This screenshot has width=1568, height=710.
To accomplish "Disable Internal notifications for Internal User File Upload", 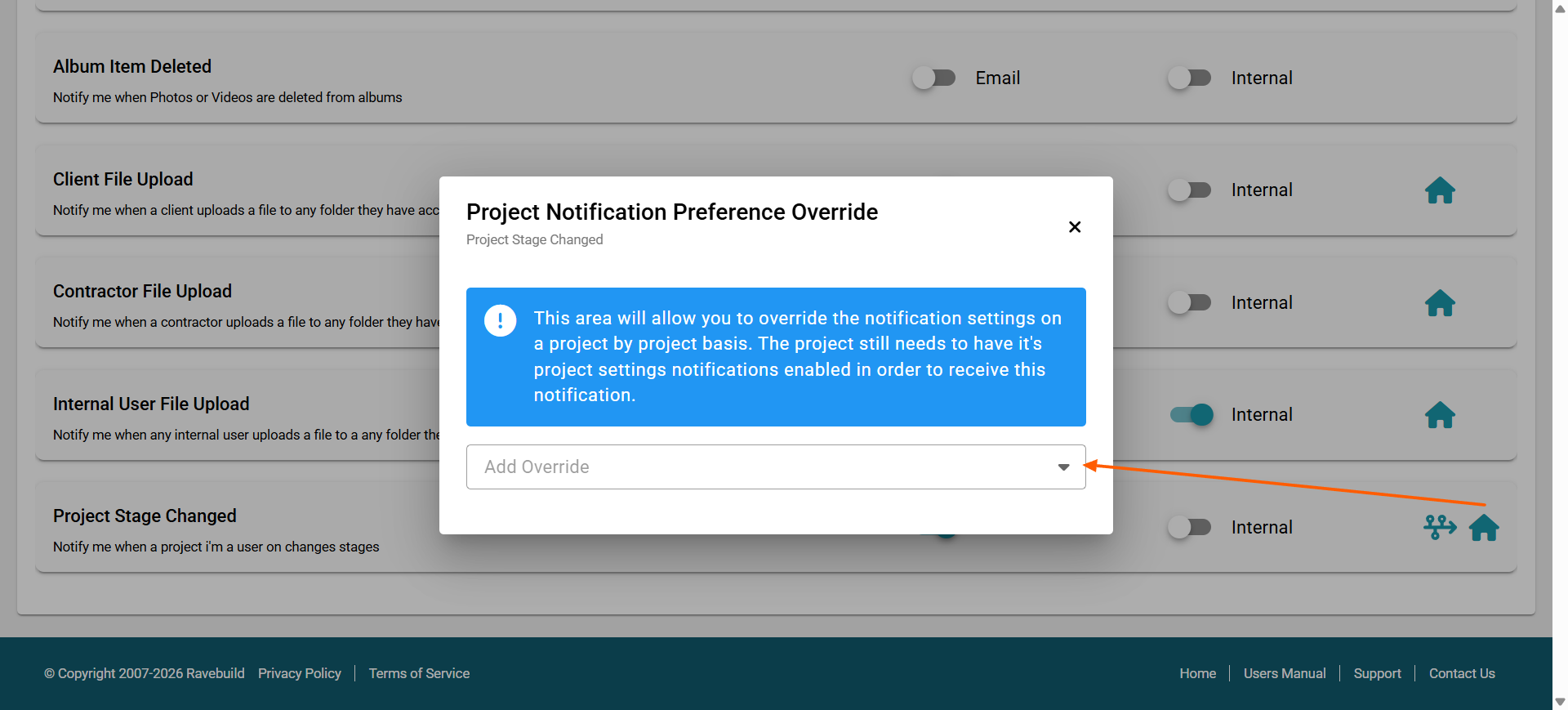I will click(x=1192, y=415).
